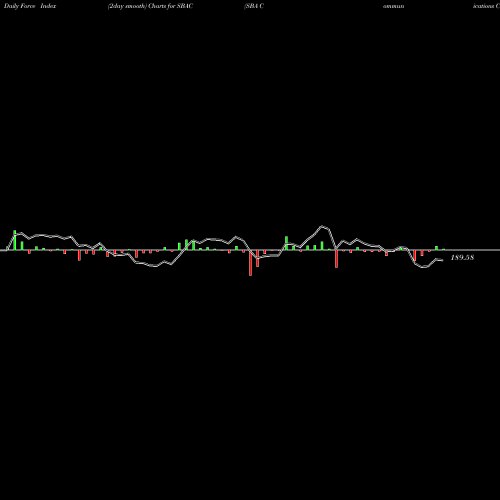Click the value label 189.58
This screenshot has width=500, height=500.
[462, 257]
